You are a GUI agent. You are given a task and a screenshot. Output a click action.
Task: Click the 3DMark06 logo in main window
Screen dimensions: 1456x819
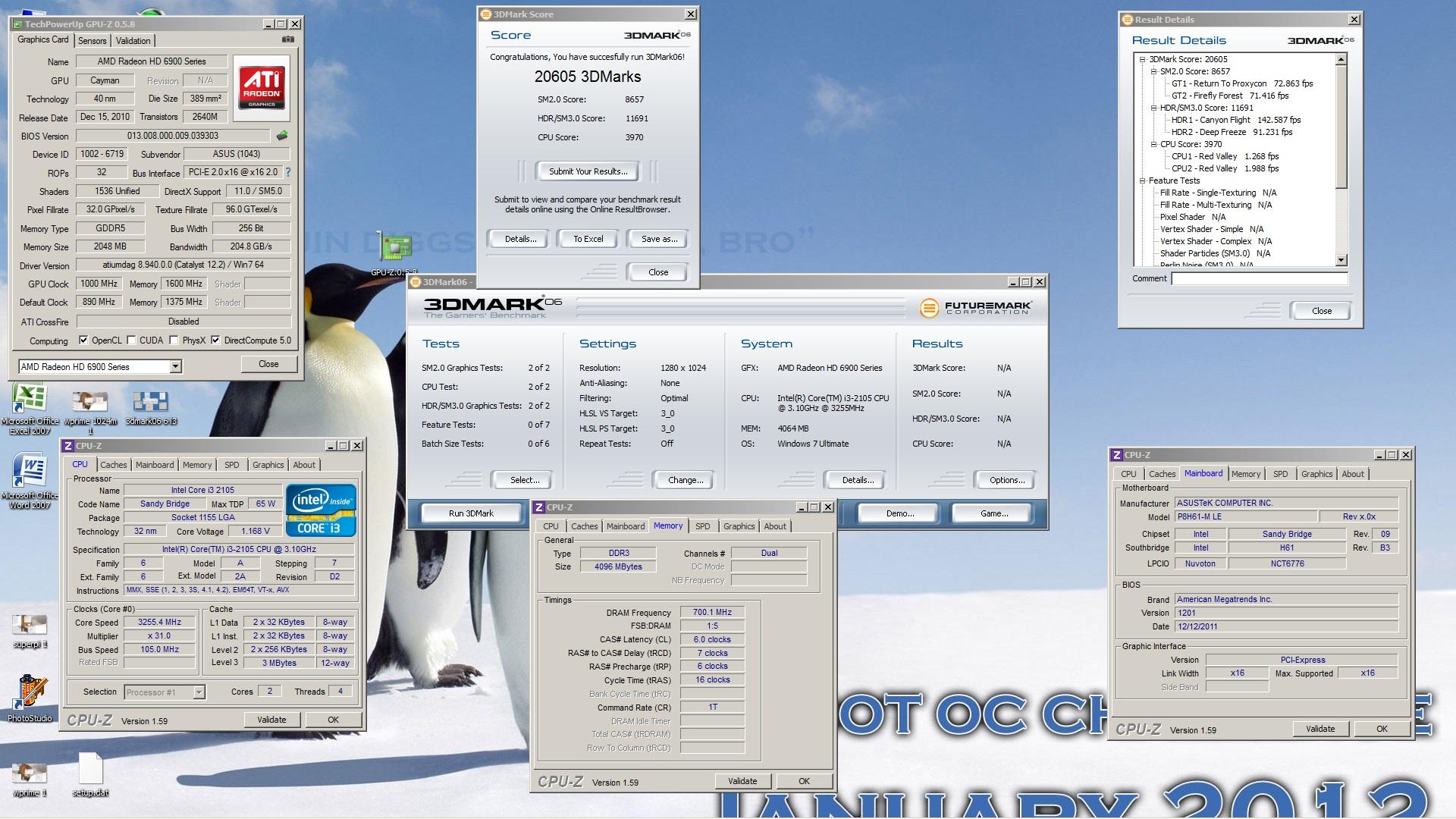pos(492,307)
